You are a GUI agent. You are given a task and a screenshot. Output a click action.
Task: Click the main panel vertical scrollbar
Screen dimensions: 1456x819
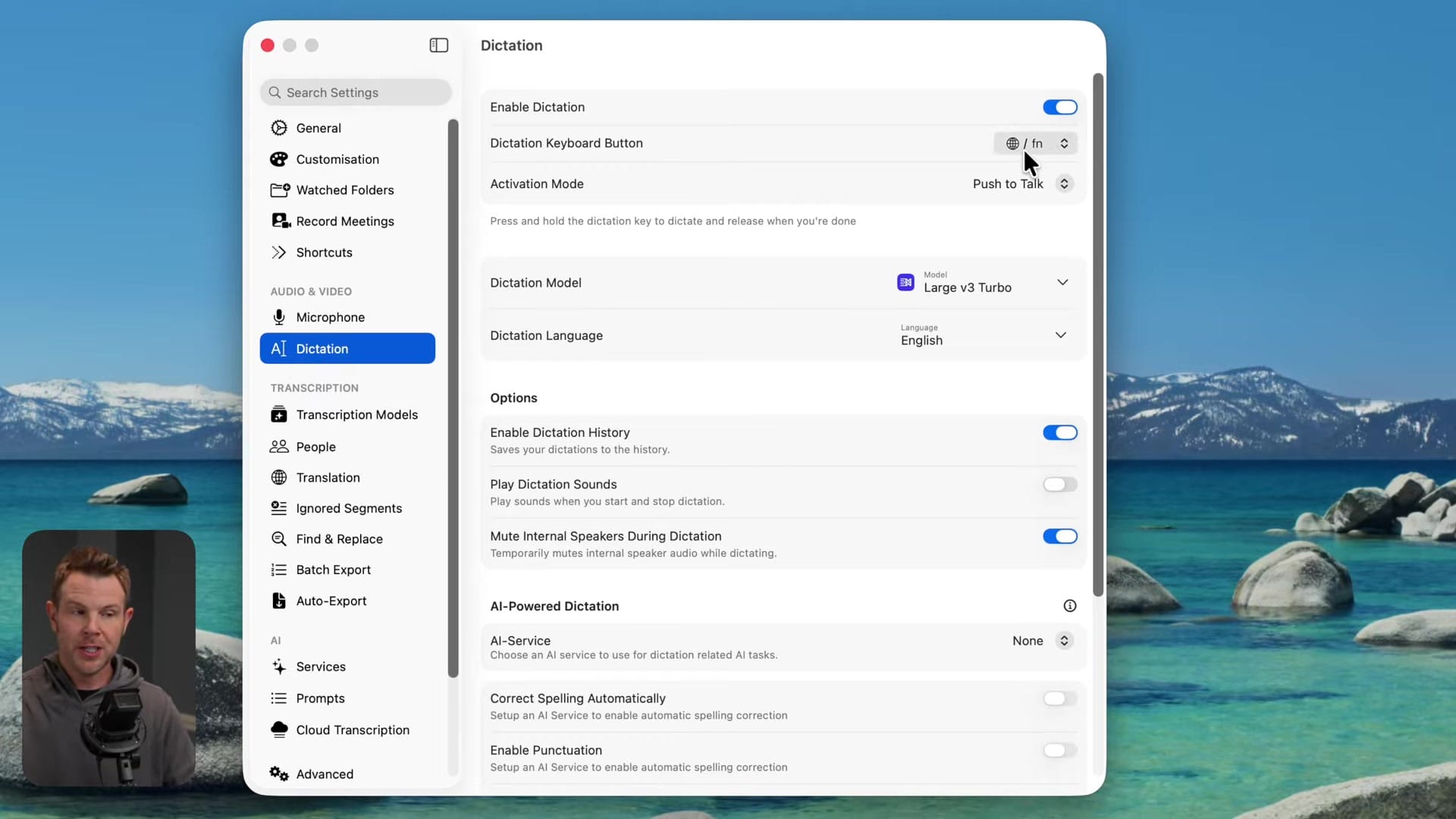(1097, 334)
